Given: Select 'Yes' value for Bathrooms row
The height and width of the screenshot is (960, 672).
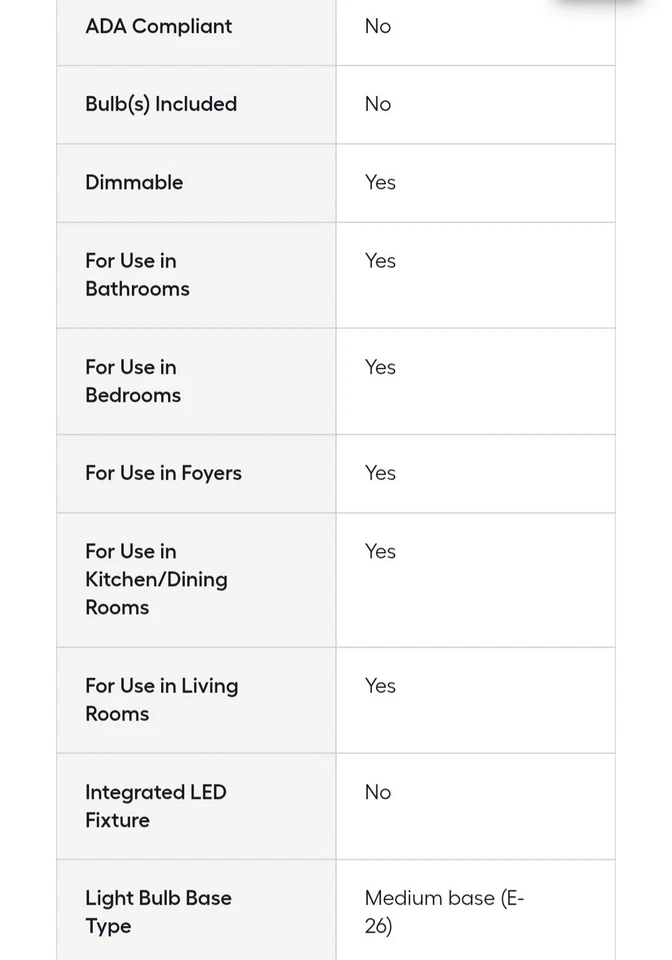Looking at the screenshot, I should point(380,261).
